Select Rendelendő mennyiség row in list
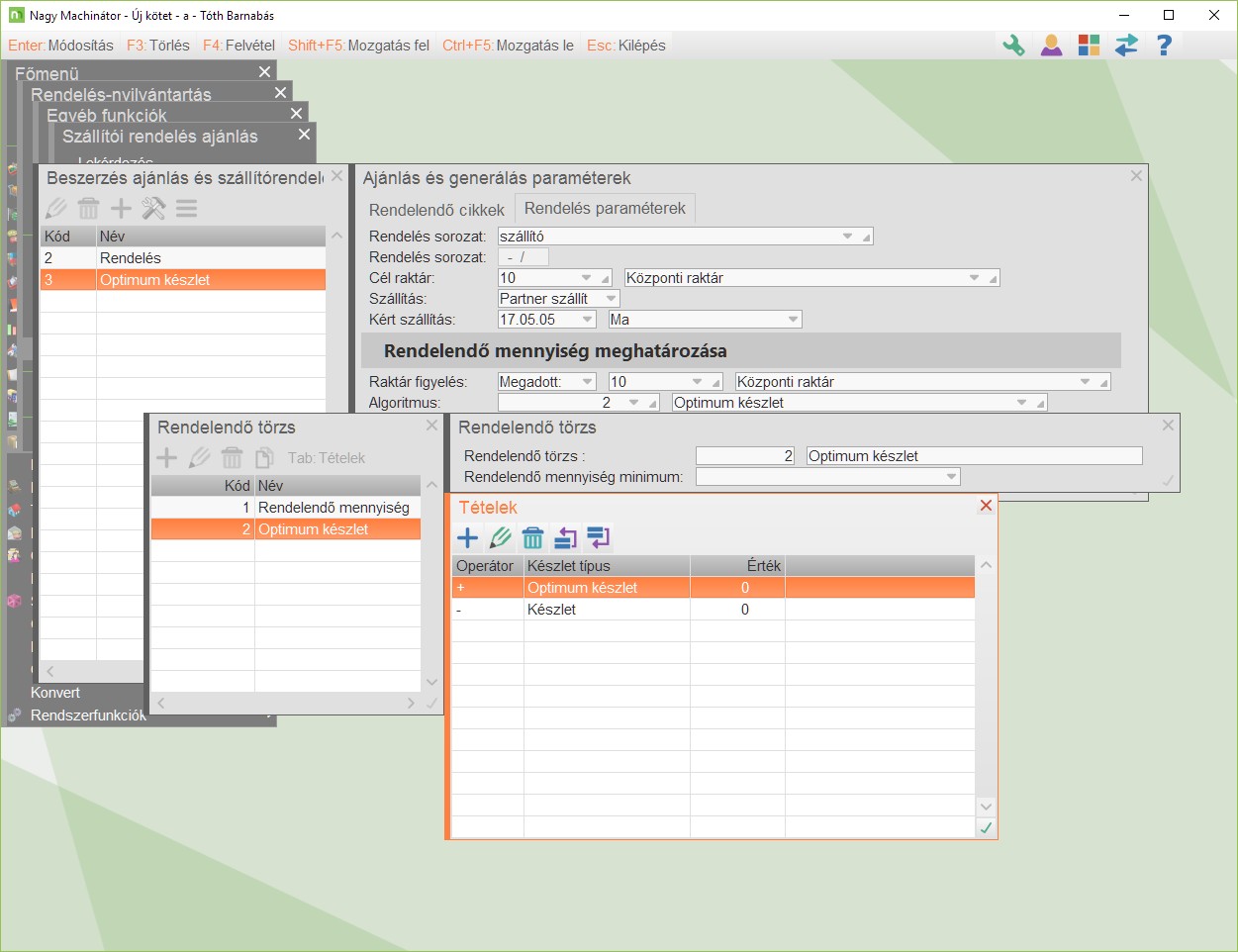Viewport: 1238px width, 952px height. point(333,508)
